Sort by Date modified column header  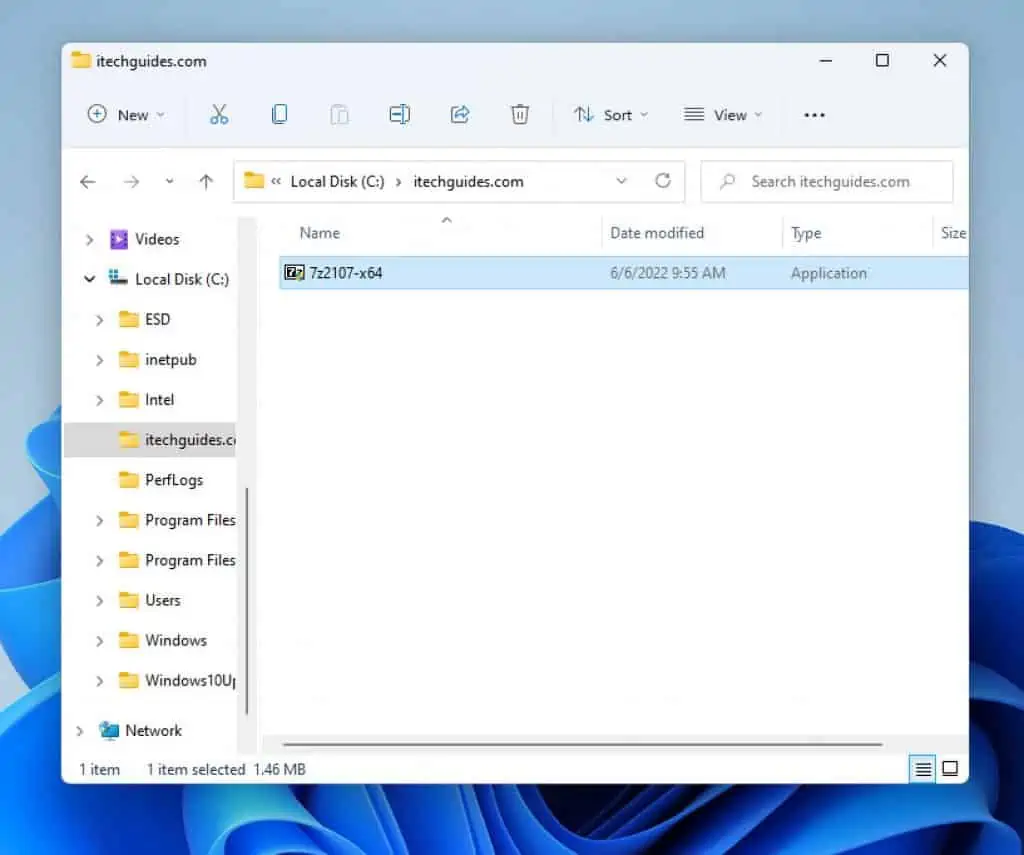(657, 233)
